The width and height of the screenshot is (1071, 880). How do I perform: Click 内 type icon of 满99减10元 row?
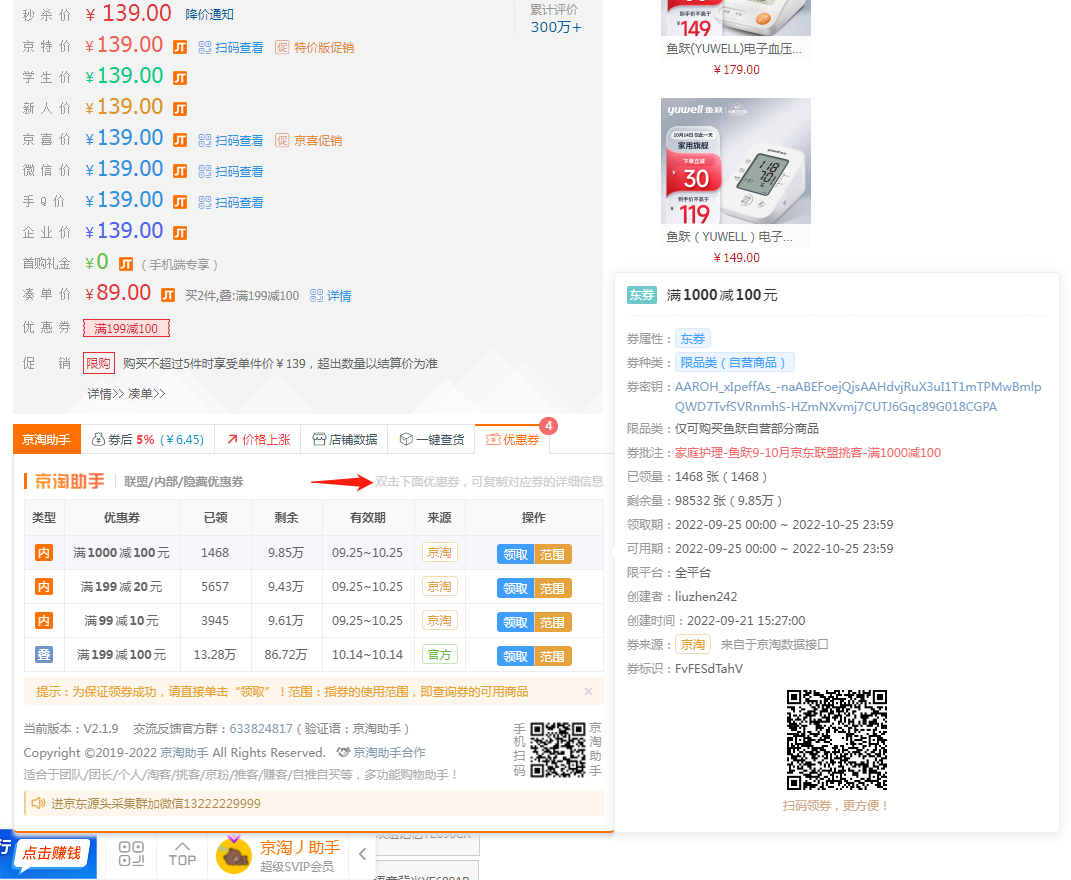coord(44,621)
